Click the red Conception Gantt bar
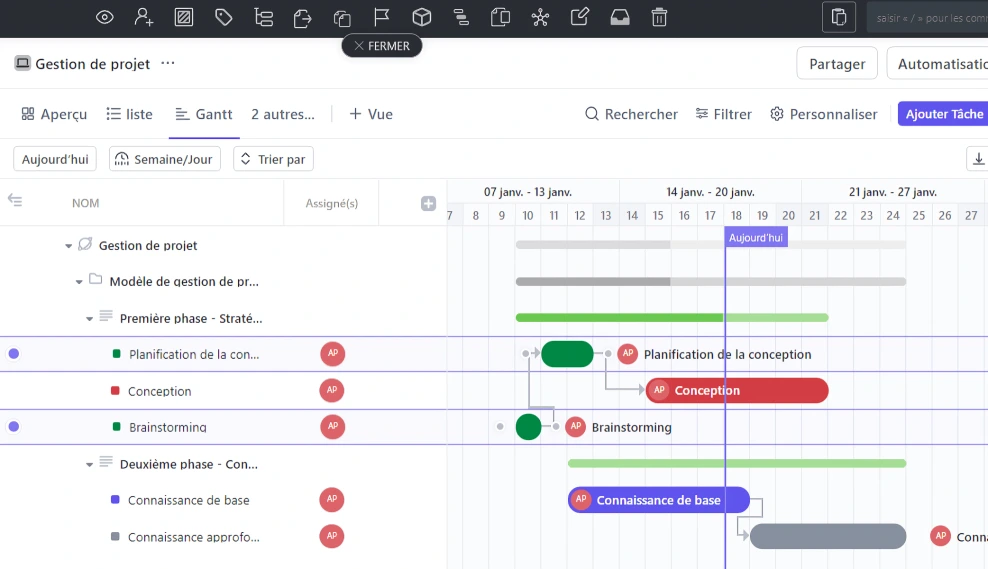Screen dimensions: 988x569 (x=737, y=391)
